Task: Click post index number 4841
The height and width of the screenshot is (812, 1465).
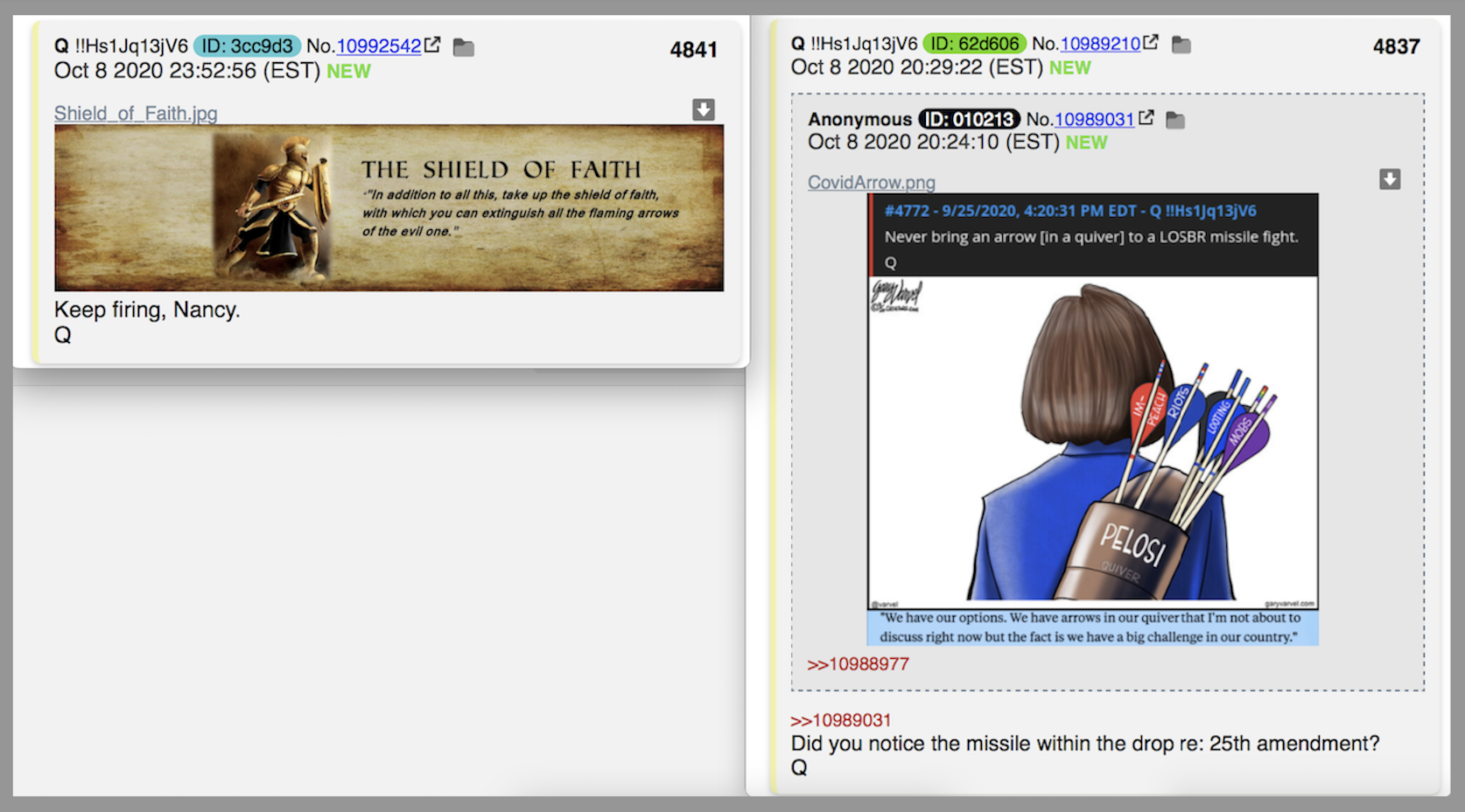Action: [694, 50]
